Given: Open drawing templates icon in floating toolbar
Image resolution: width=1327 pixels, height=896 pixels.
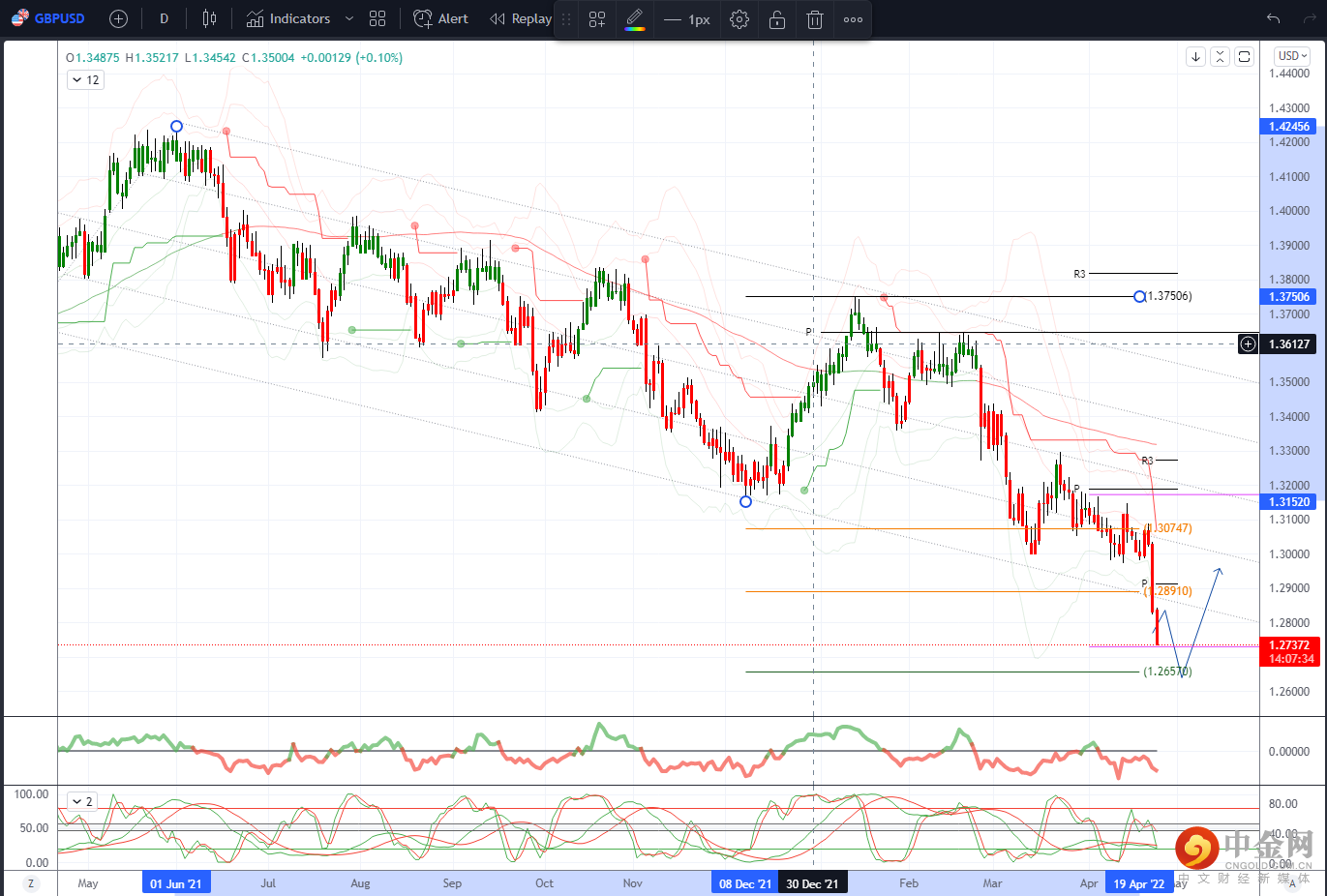Looking at the screenshot, I should coord(597,19).
